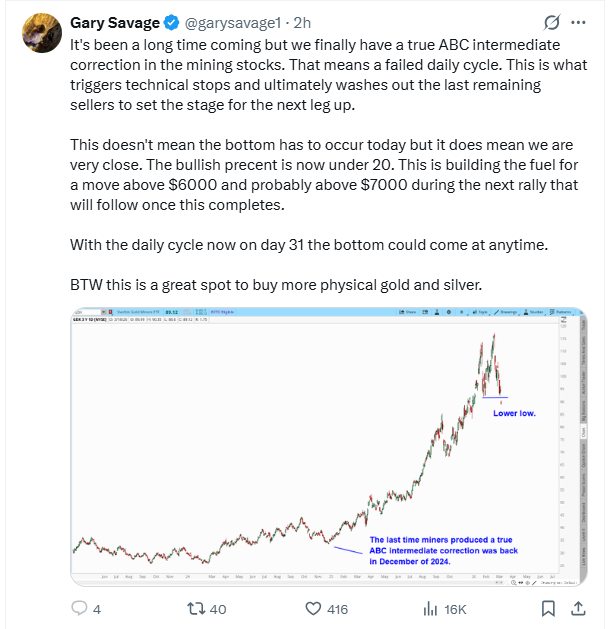Bookmark this post
This screenshot has width=610, height=629.
pos(548,607)
